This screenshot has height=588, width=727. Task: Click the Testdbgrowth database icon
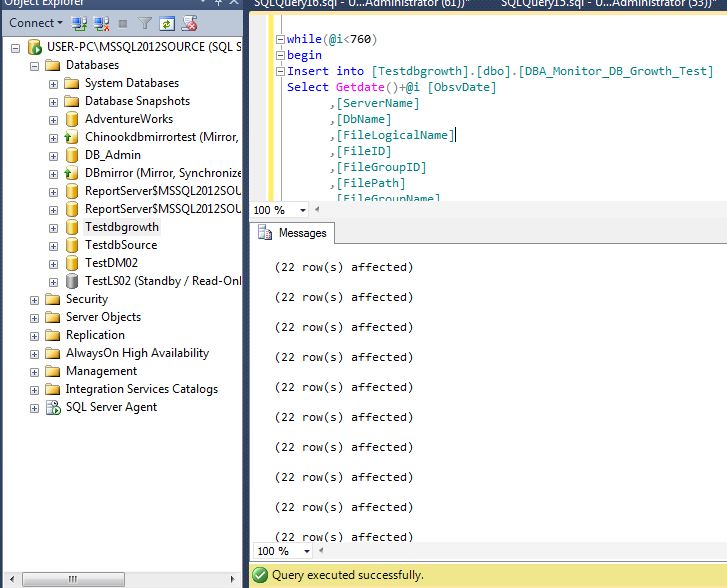(x=72, y=227)
